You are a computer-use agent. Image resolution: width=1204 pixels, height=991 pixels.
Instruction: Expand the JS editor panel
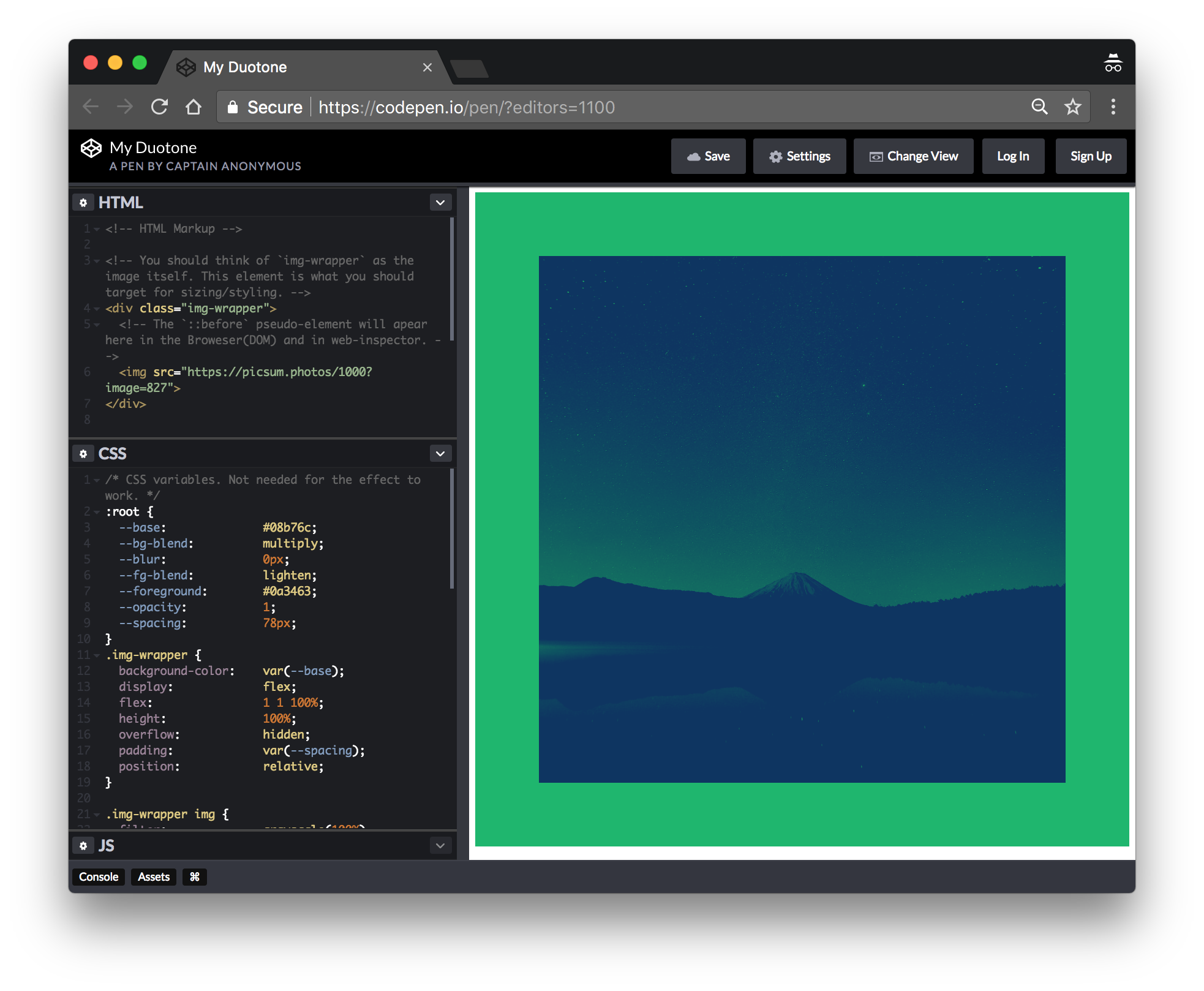(440, 845)
